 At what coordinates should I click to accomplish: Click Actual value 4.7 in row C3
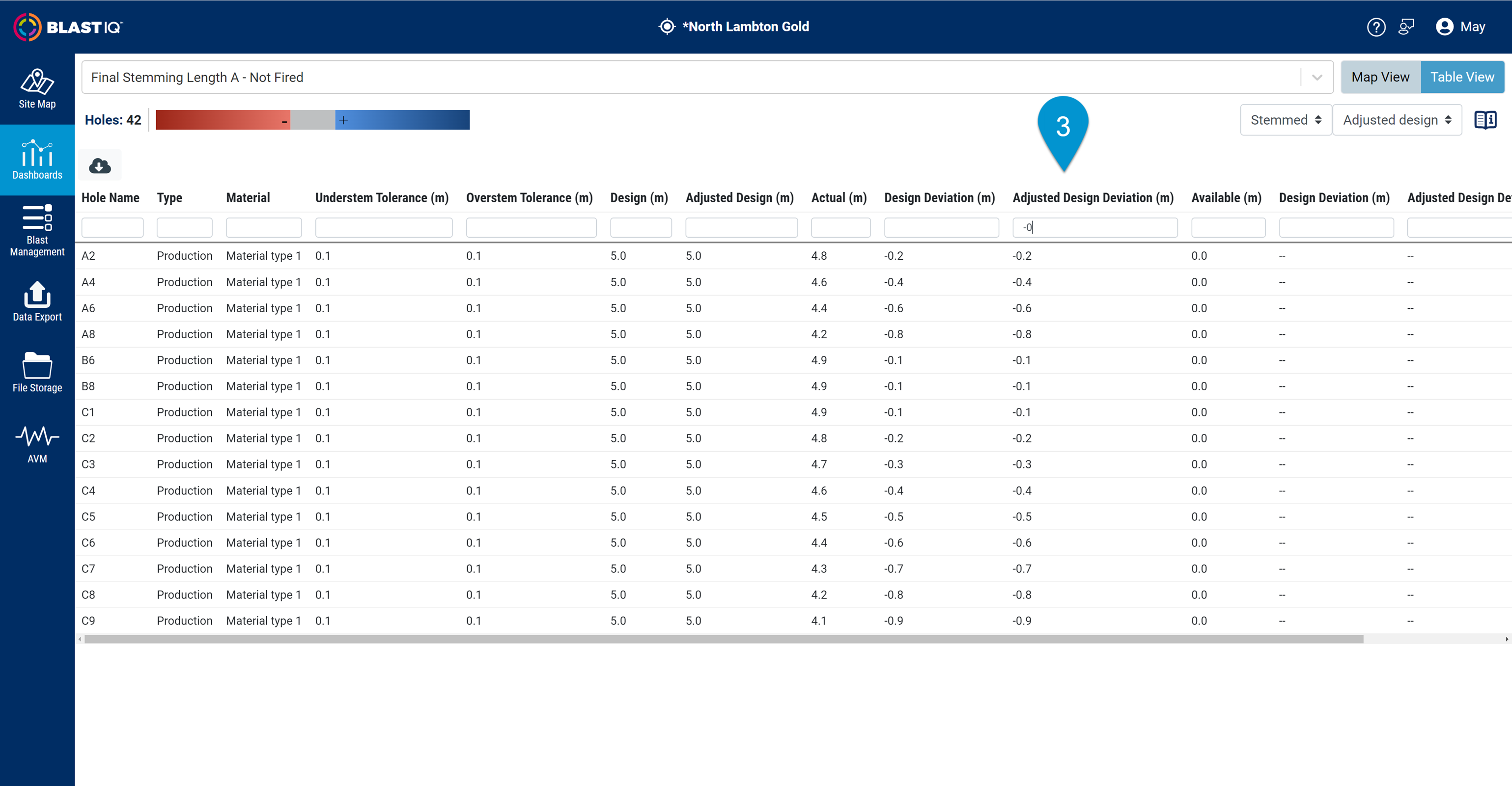pyautogui.click(x=819, y=464)
